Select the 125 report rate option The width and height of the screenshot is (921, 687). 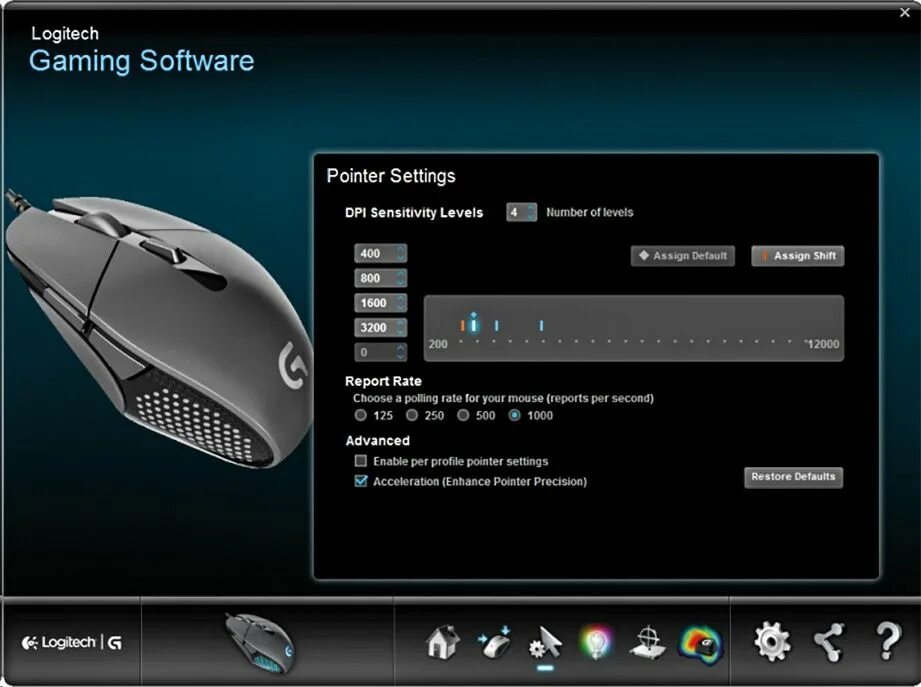361,415
